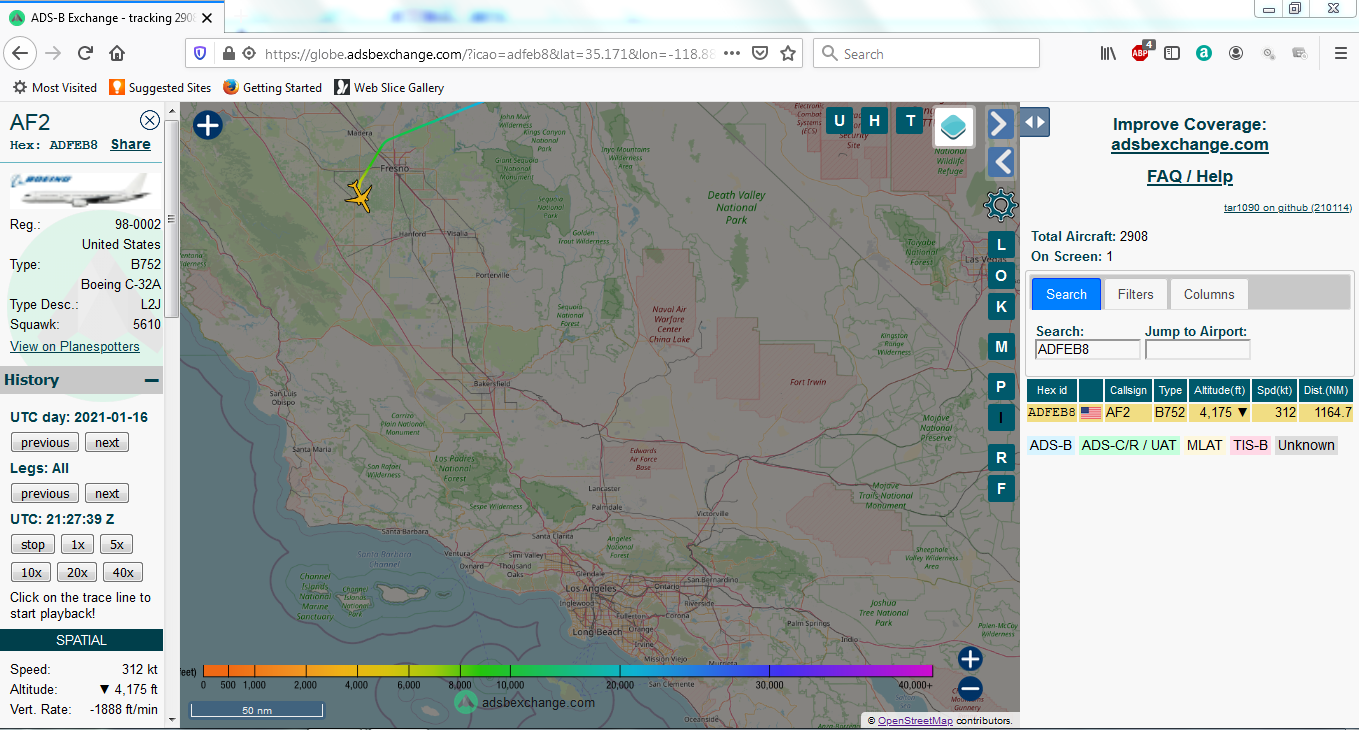
Task: Set playback speed to 5x
Action: pyautogui.click(x=116, y=545)
